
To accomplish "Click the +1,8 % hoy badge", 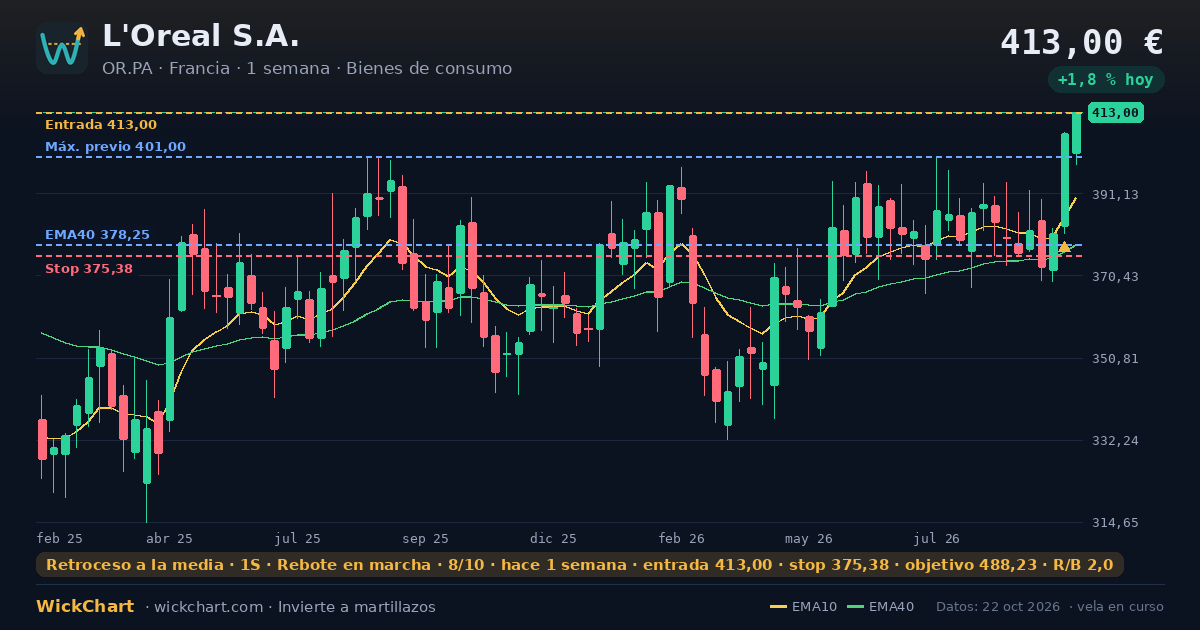I will [1105, 80].
